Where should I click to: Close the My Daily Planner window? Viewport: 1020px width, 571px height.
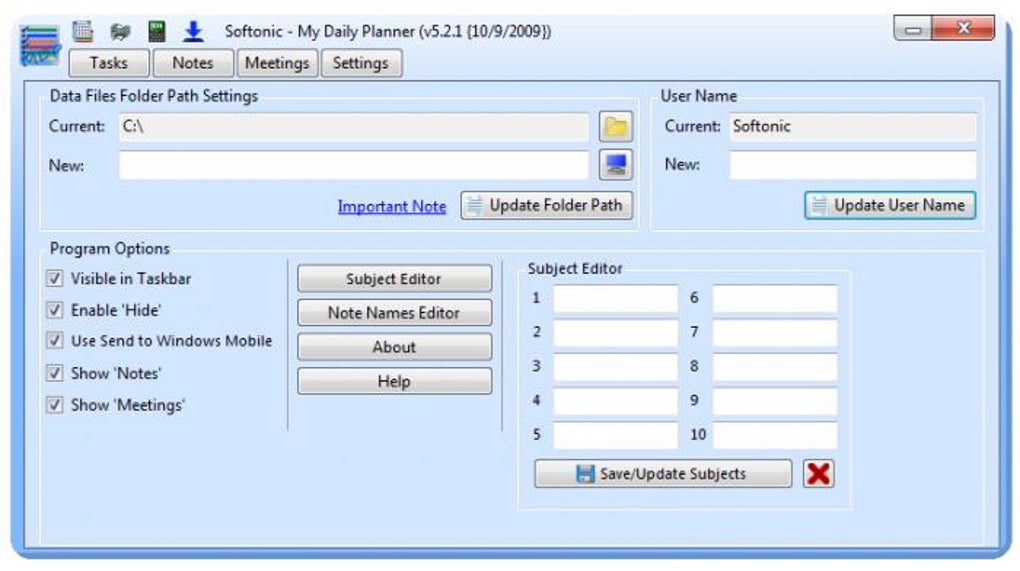point(963,29)
